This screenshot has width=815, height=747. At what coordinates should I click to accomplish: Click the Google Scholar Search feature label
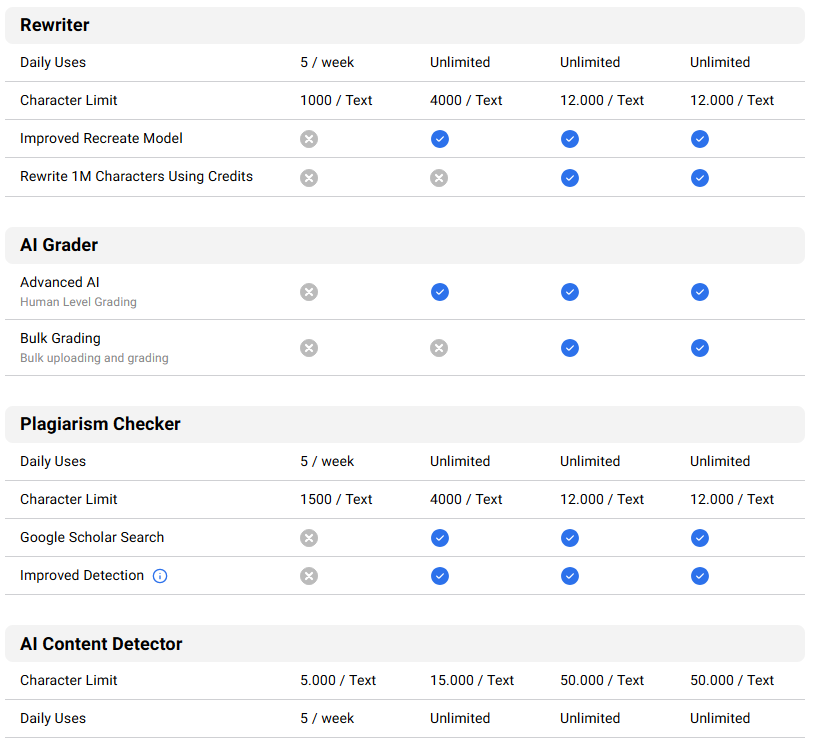[92, 537]
